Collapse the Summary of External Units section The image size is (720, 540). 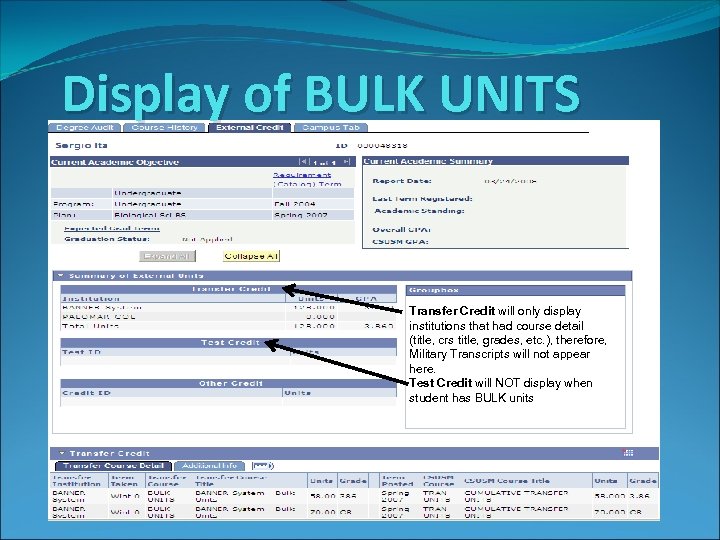[61, 275]
